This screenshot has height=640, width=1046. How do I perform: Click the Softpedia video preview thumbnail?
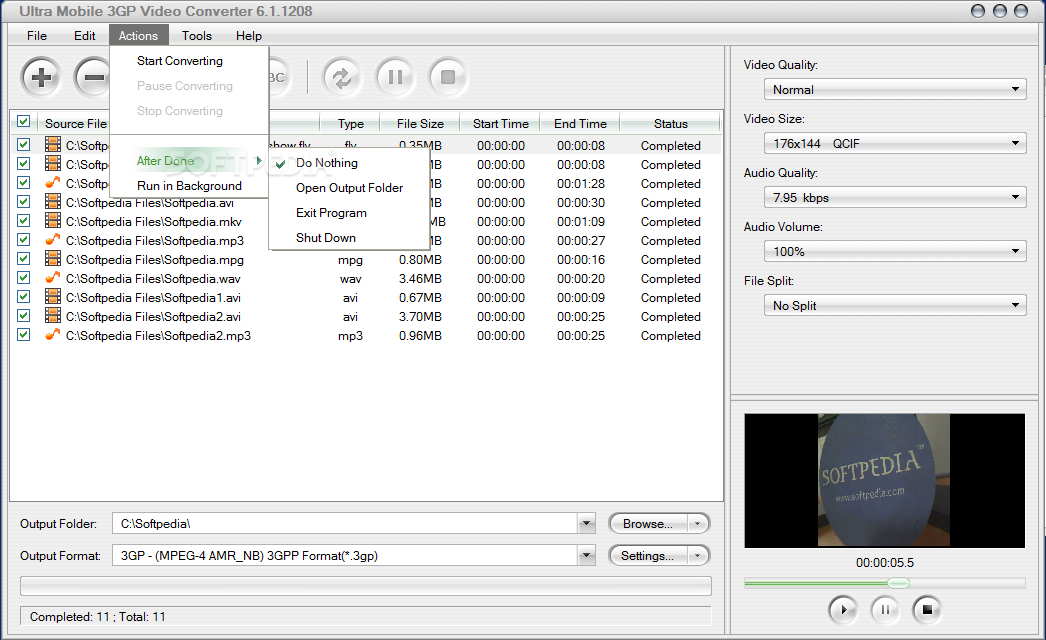coord(885,481)
